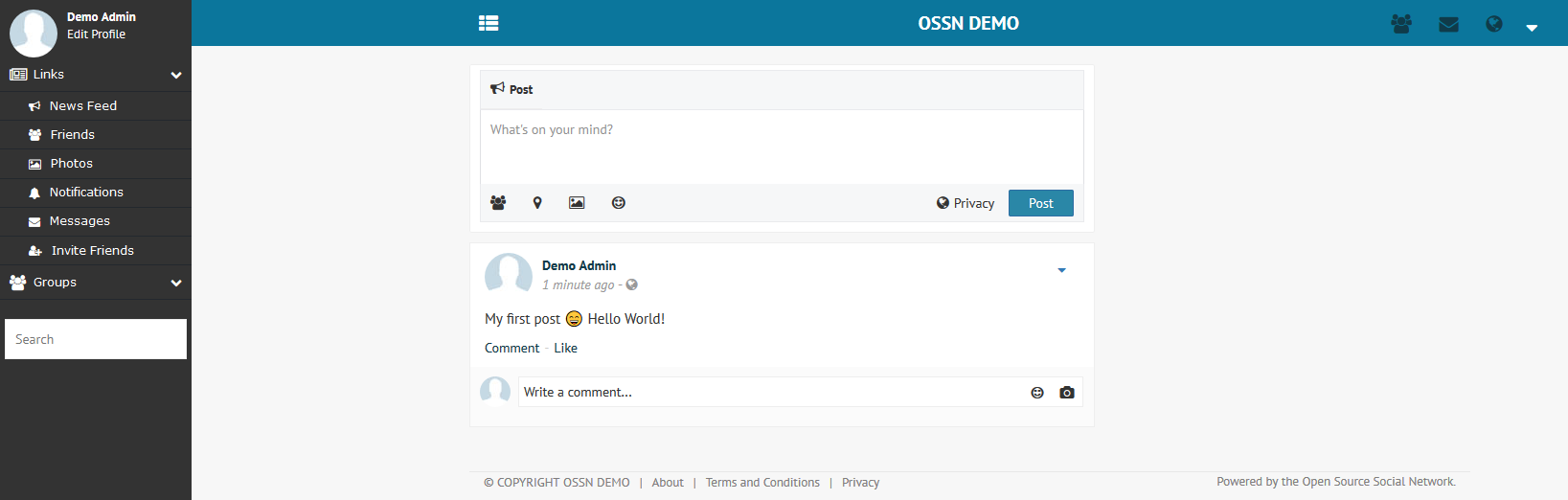Click the add photo icon in post box
Screen dimensions: 1568x500
tap(577, 203)
